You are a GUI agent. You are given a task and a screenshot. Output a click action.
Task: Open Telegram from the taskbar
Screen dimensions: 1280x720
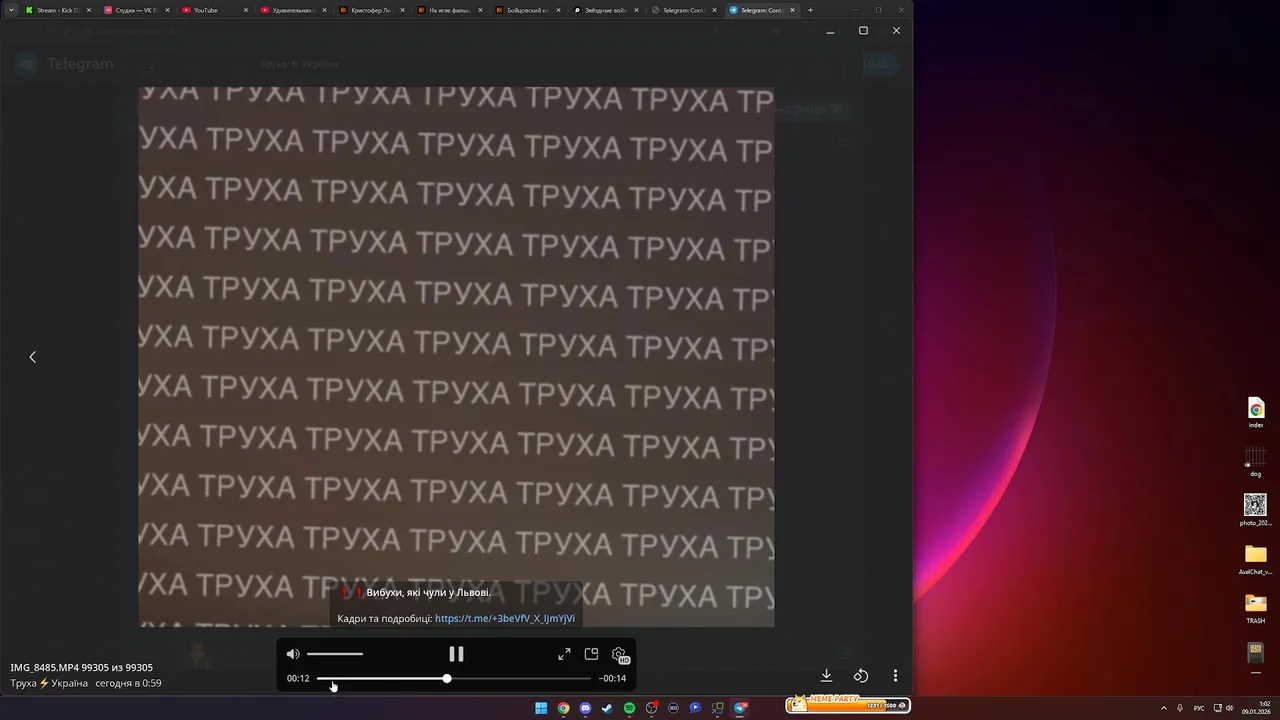(740, 708)
